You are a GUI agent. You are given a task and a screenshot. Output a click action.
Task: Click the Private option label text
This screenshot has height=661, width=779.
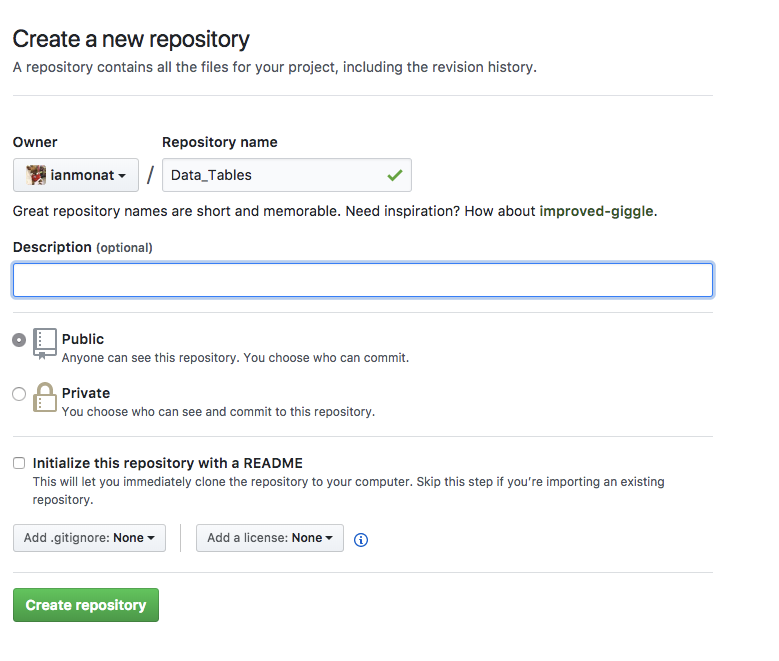(86, 393)
